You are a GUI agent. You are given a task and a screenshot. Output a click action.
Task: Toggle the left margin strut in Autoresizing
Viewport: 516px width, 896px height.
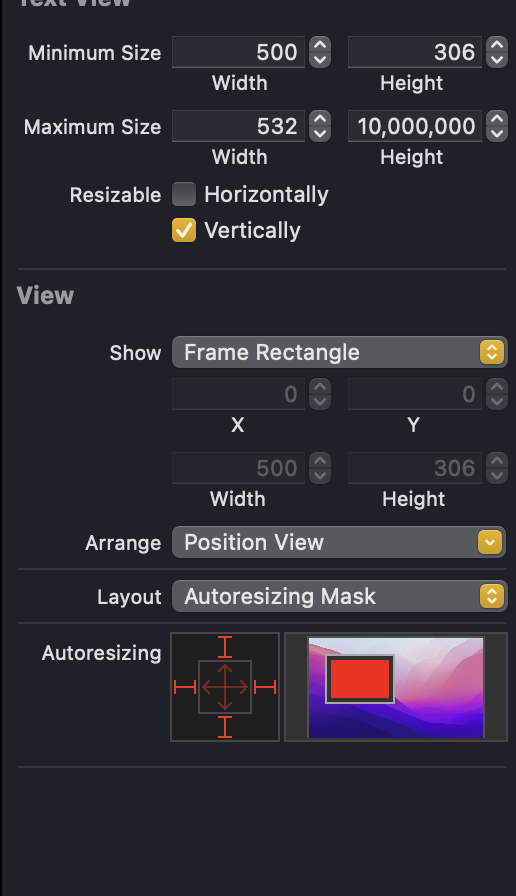185,687
